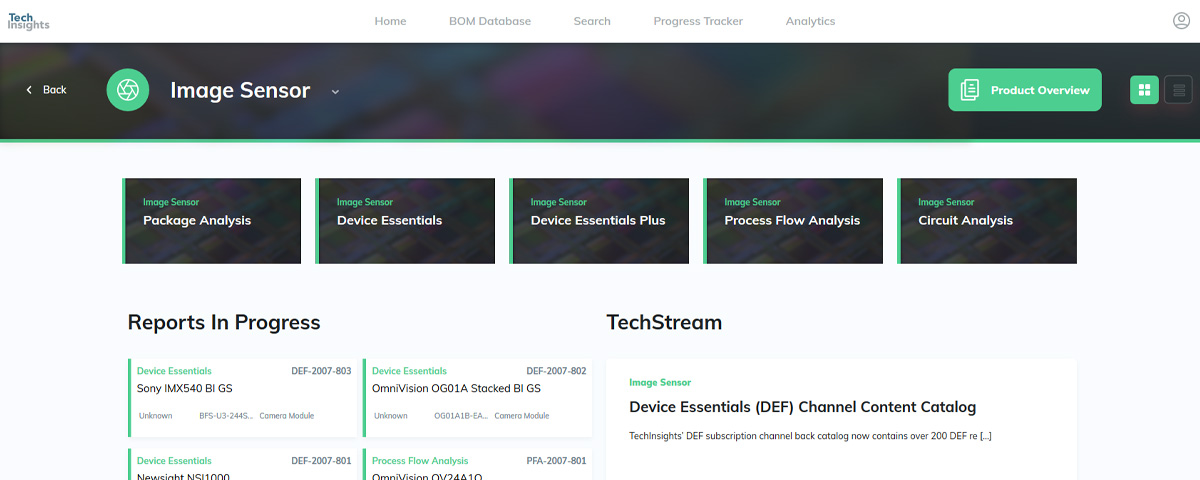Click the TechStream heading

click(x=664, y=322)
